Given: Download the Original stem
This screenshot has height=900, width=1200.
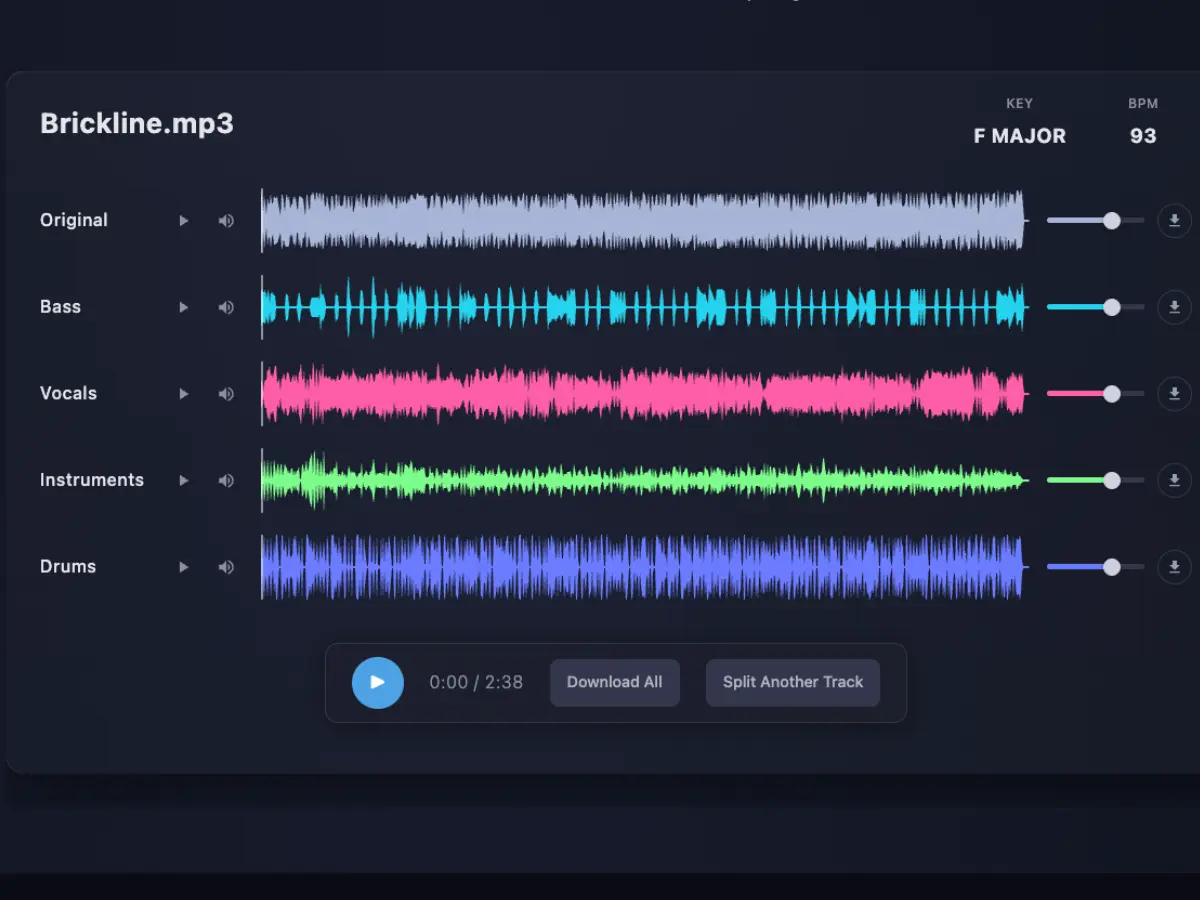Looking at the screenshot, I should point(1174,220).
